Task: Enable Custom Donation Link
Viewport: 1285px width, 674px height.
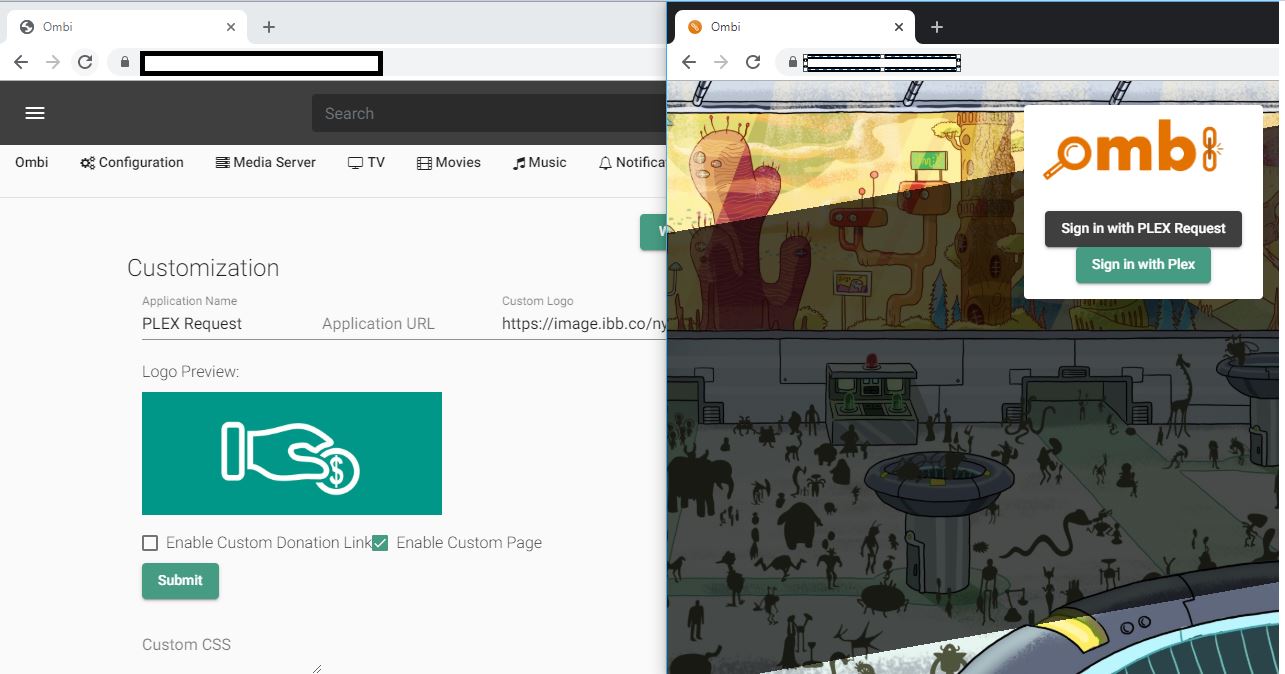Action: 149,542
